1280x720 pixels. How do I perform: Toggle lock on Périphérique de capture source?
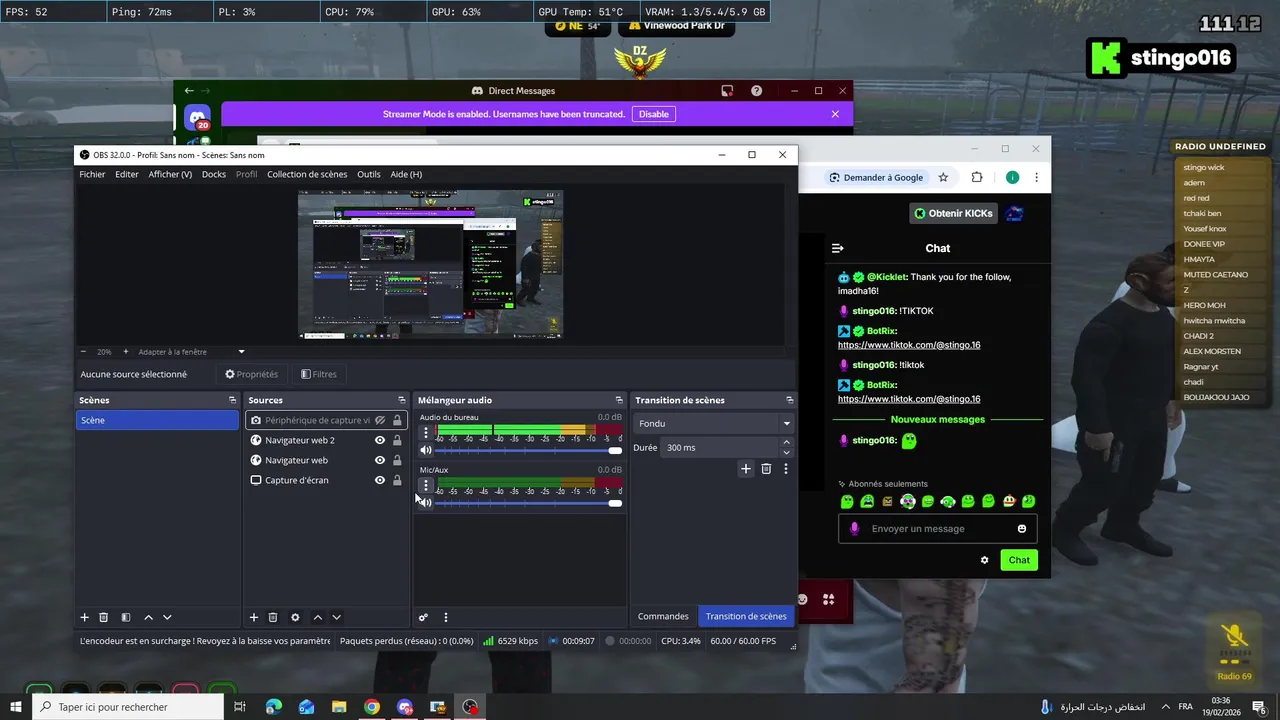[397, 420]
